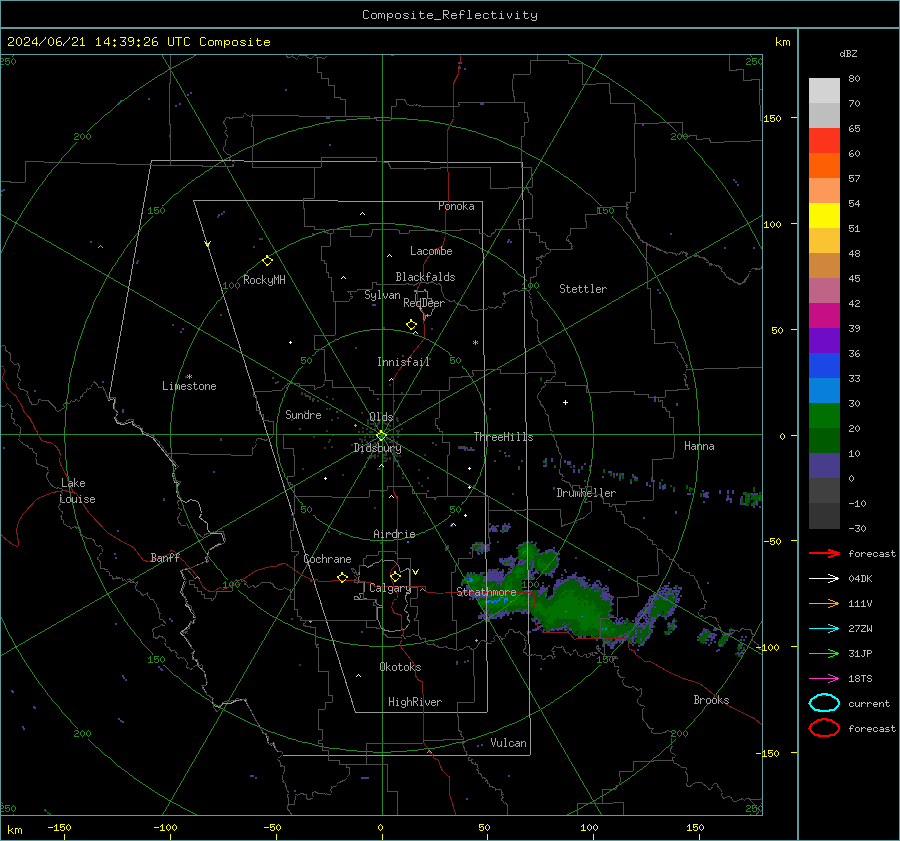This screenshot has height=841, width=900.
Task: Click the bright green 20–30 dBZ swatch
Action: [824, 416]
